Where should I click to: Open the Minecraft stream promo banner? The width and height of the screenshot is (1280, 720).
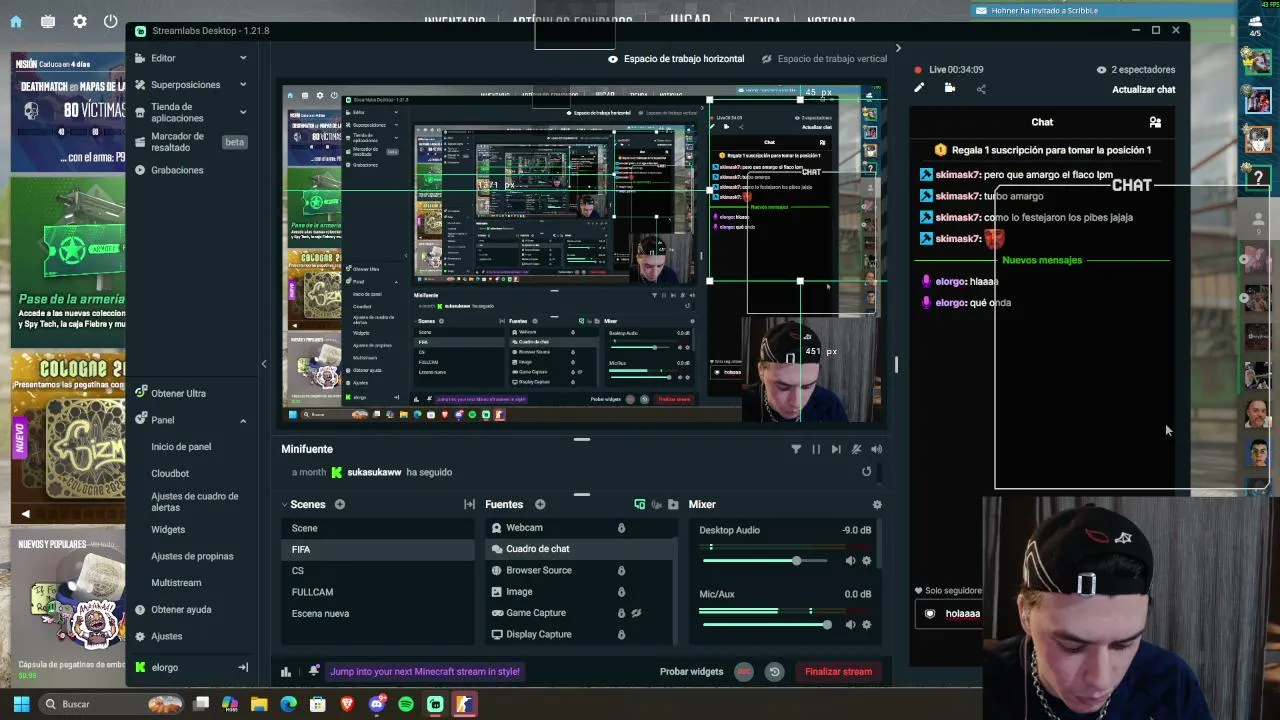tap(425, 672)
